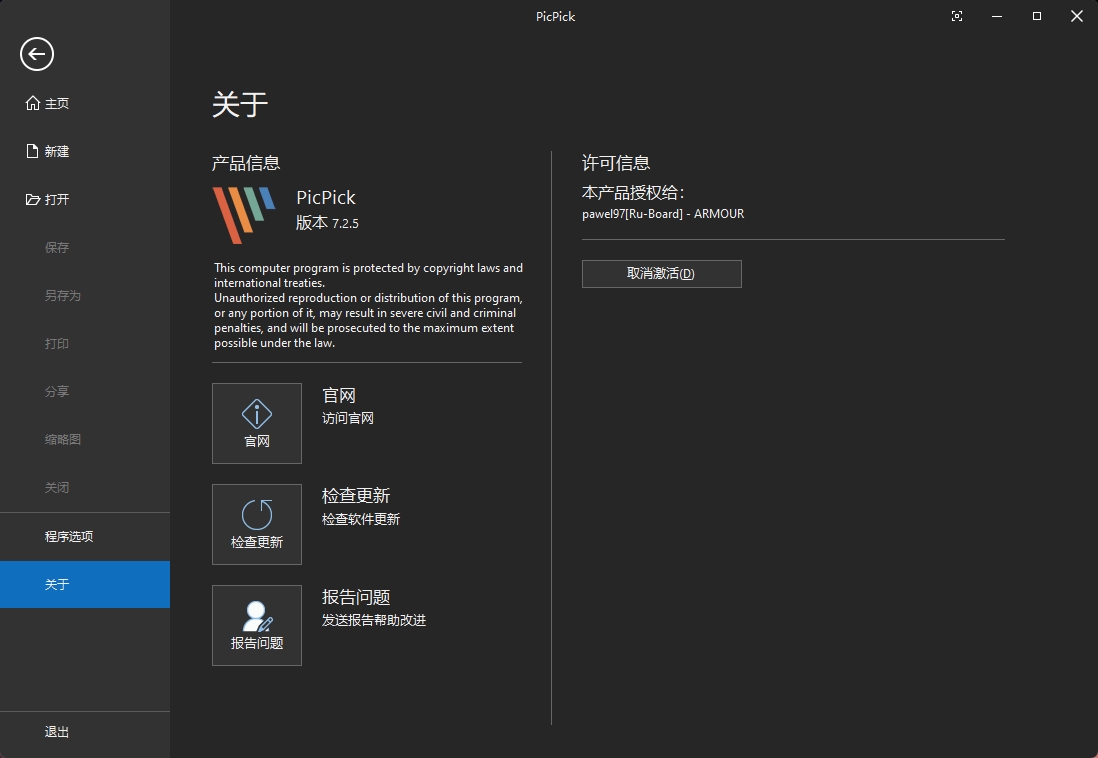1098x758 pixels.
Task: Click the PicPick striped logo
Action: click(244, 214)
